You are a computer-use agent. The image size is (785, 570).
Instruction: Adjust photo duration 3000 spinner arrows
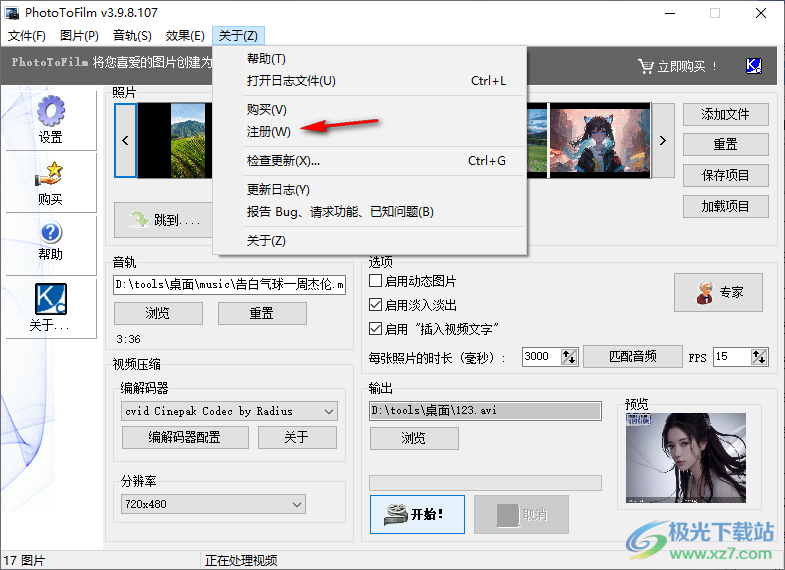pos(569,357)
